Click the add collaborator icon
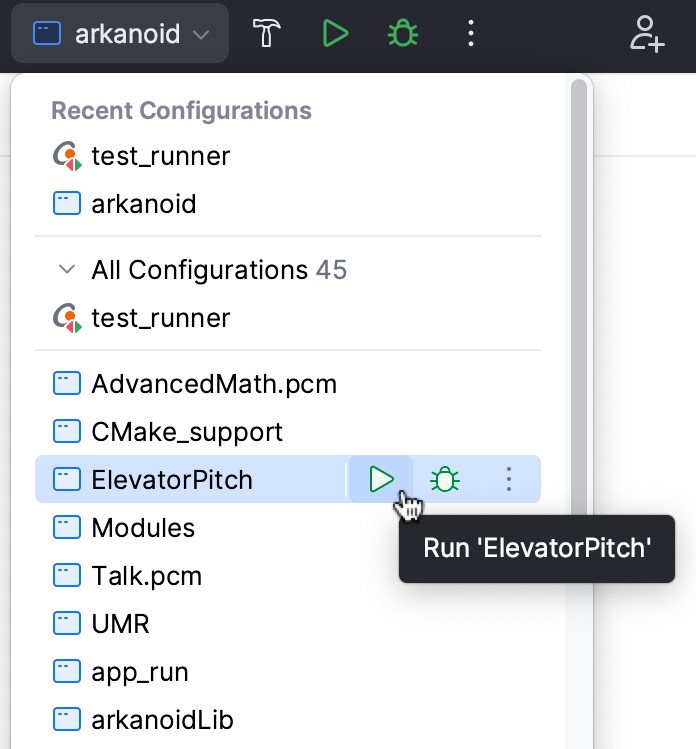The height and width of the screenshot is (749, 696). coord(647,34)
